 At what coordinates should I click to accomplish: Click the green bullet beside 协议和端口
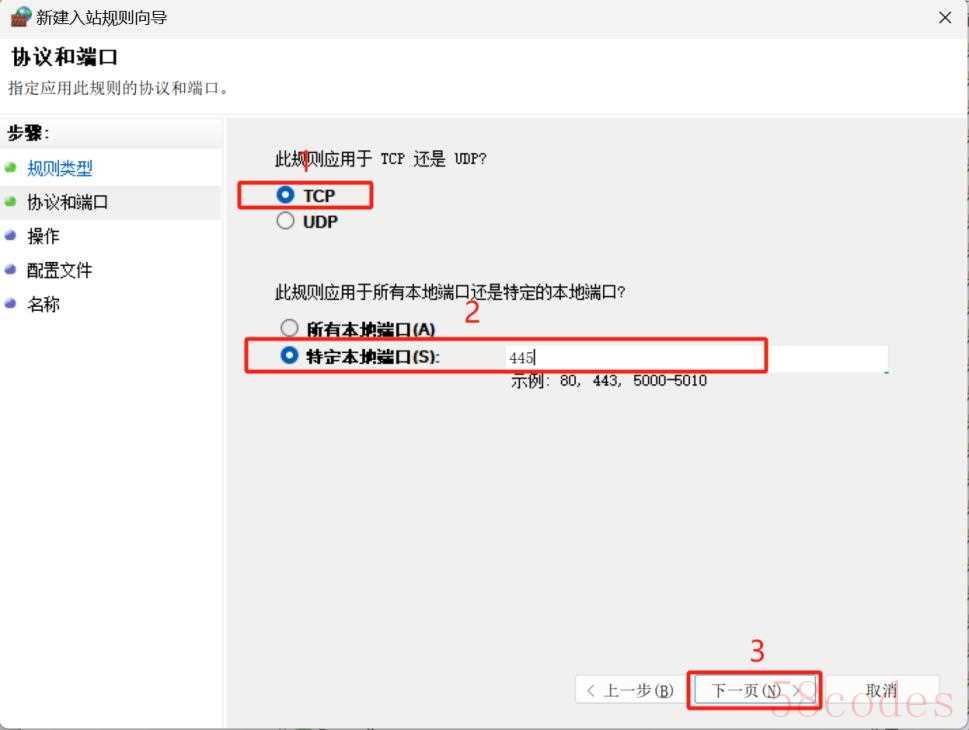click(11, 202)
